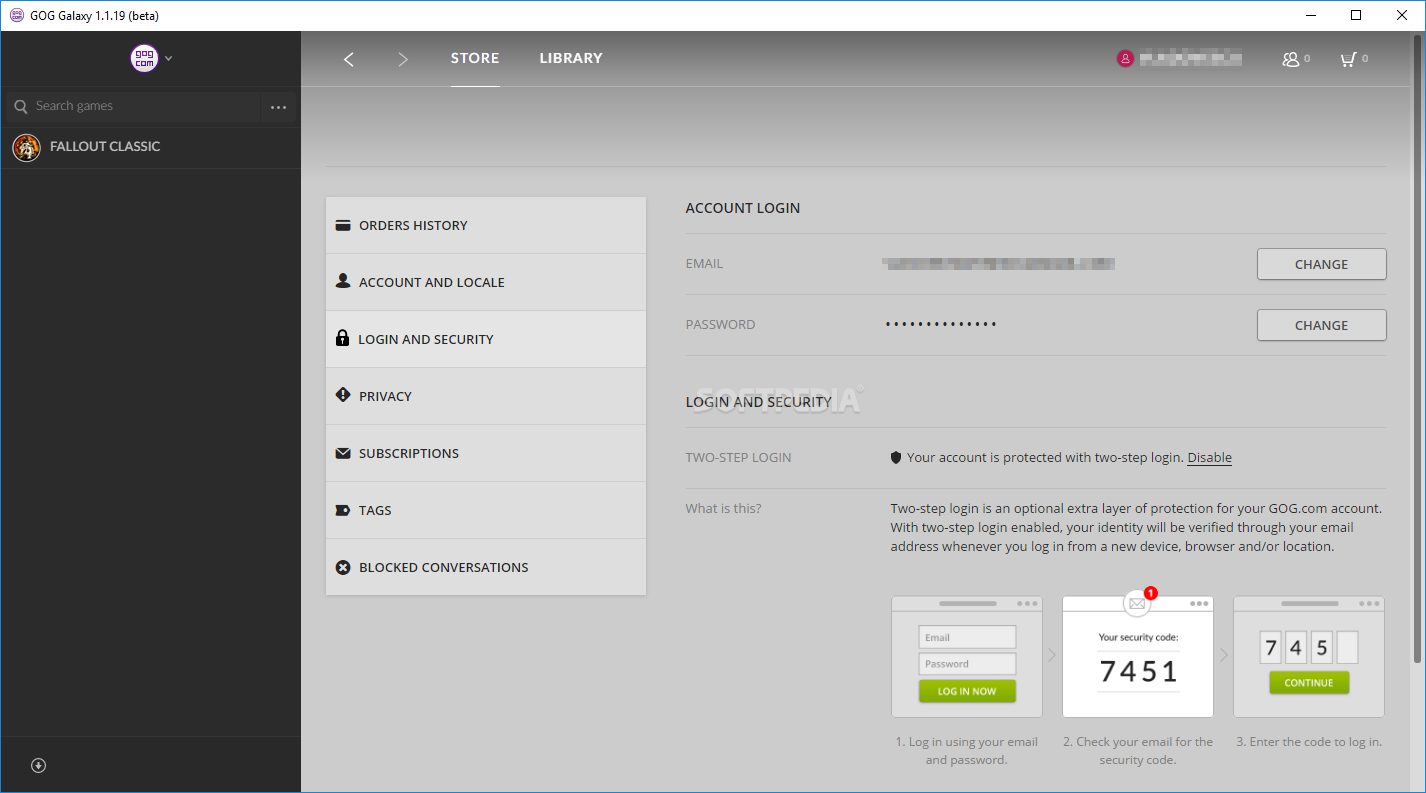
Task: Select FALLOUT CLASSIC in the sidebar
Action: pos(150,147)
